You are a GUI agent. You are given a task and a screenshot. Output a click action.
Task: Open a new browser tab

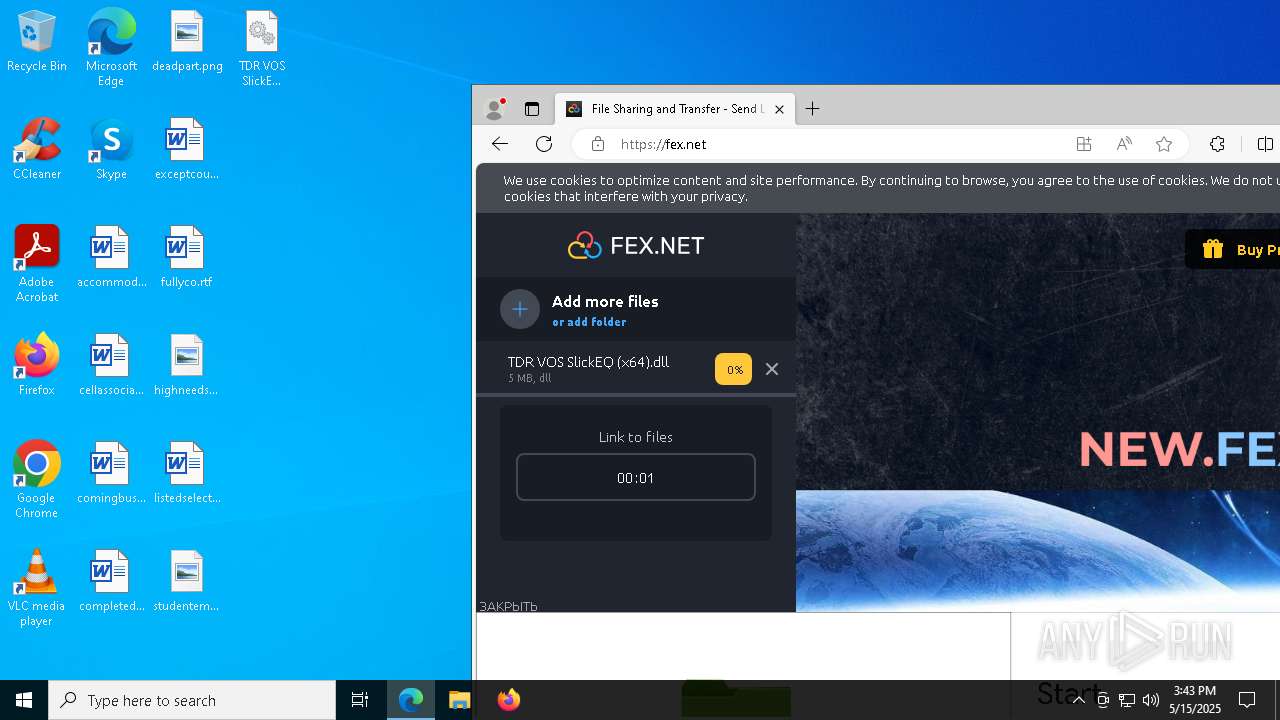pyautogui.click(x=813, y=109)
